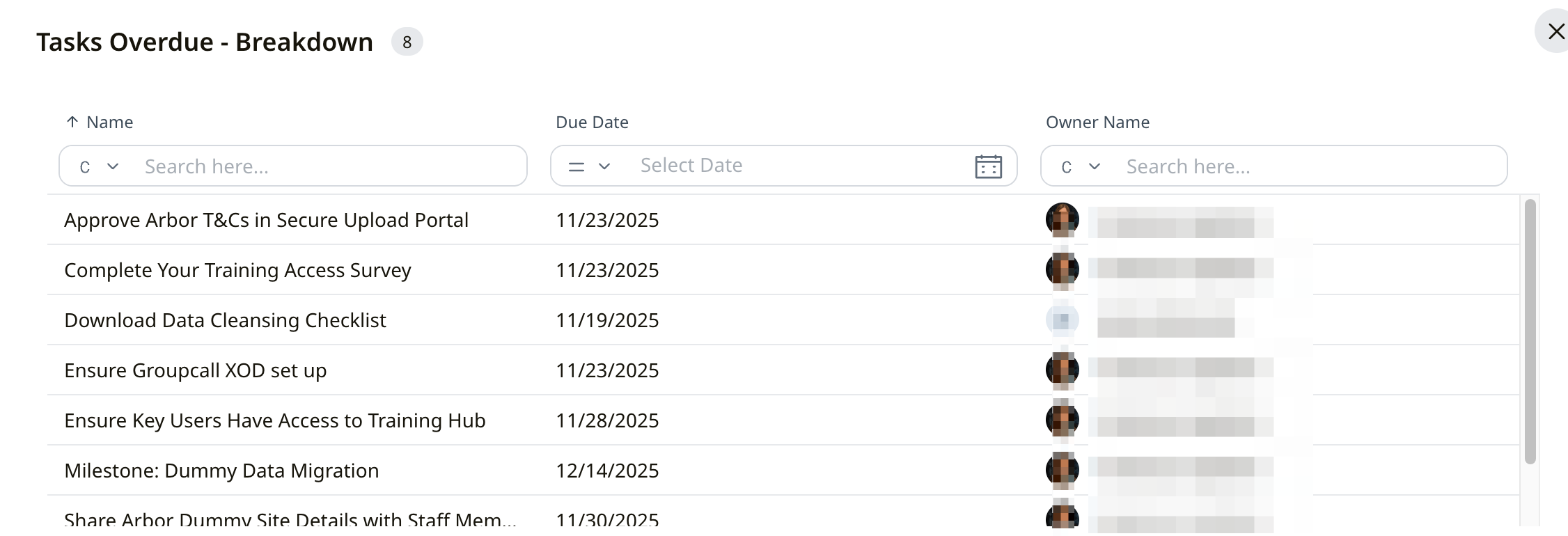Close the Tasks Overdue breakdown panel
Screen dimensions: 1568x536
tap(1555, 31)
